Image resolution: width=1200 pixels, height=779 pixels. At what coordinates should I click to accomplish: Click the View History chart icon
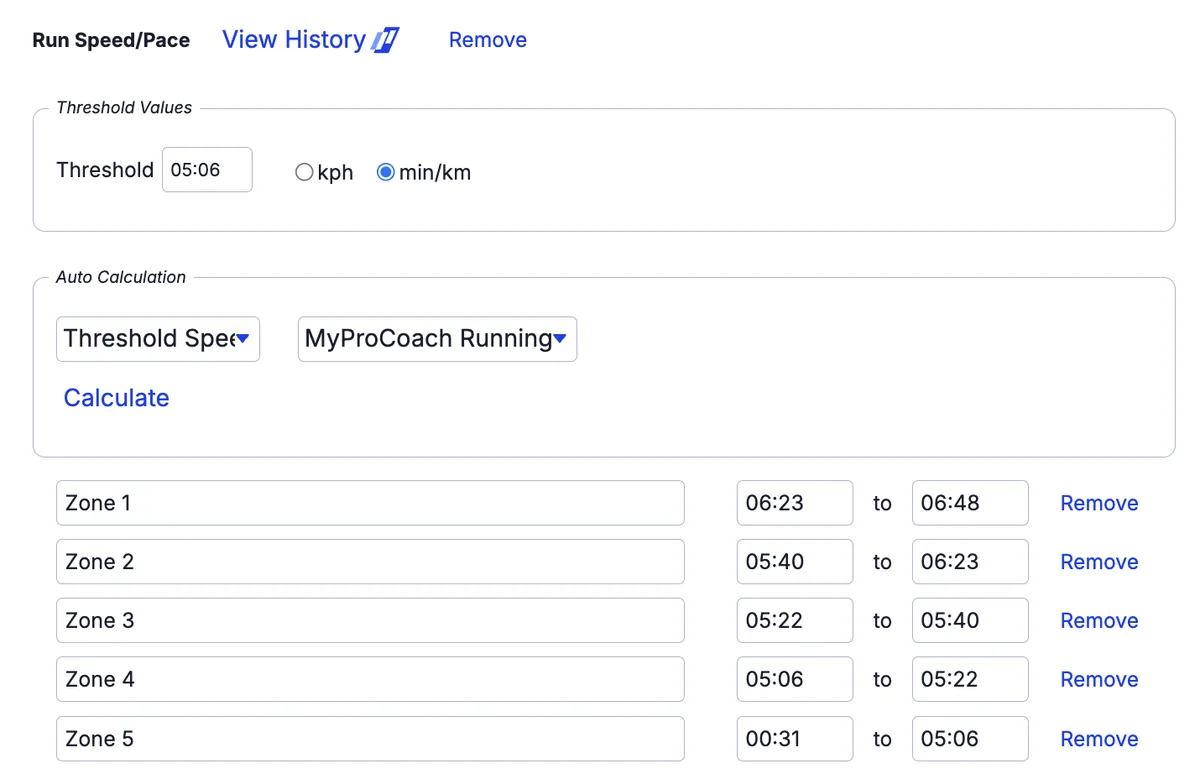[385, 40]
